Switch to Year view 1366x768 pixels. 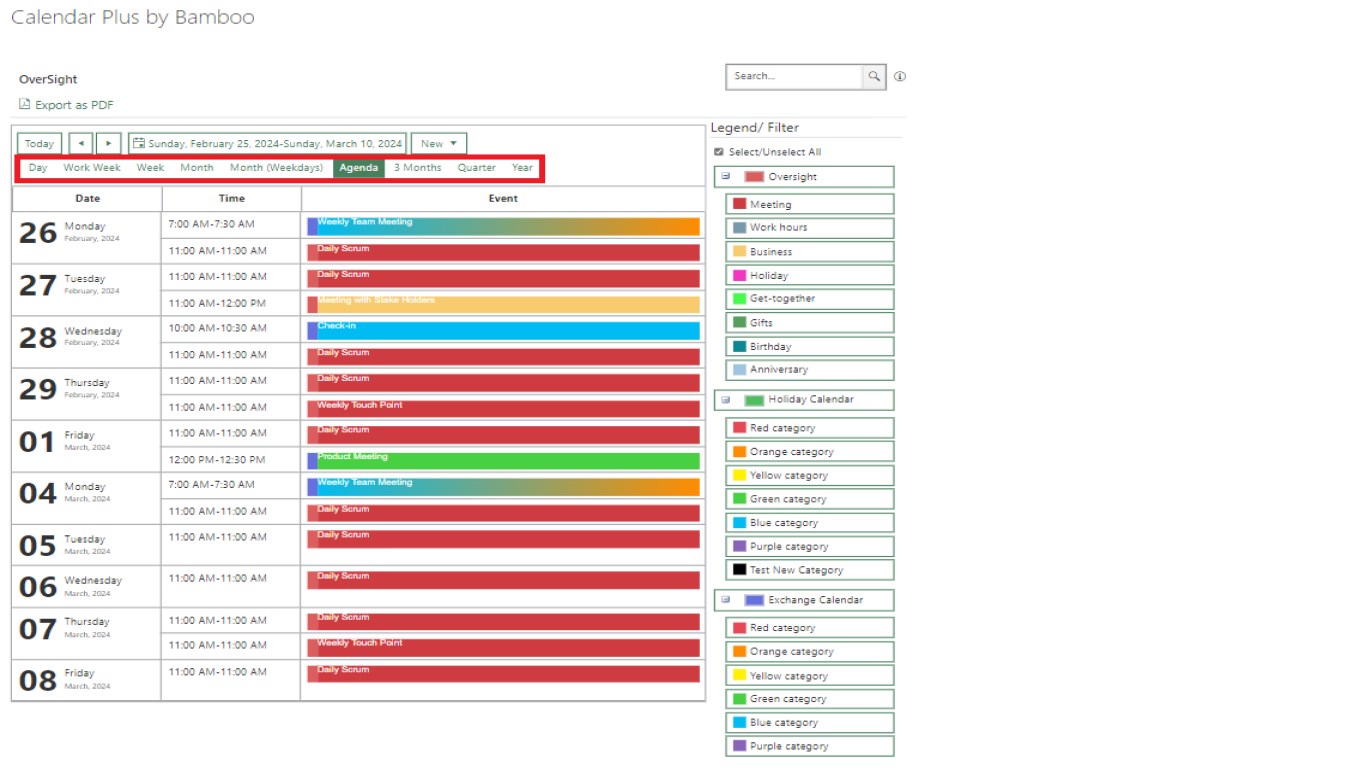(522, 168)
